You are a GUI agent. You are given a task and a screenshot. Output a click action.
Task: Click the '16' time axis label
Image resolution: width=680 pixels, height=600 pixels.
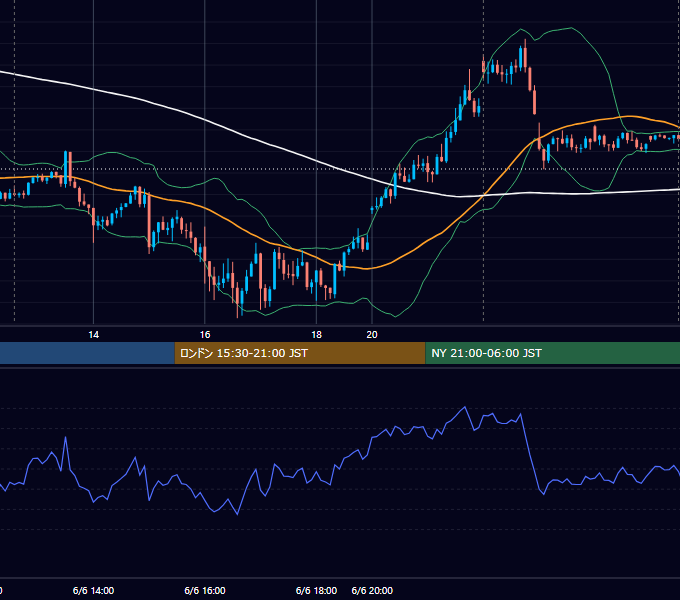point(205,335)
